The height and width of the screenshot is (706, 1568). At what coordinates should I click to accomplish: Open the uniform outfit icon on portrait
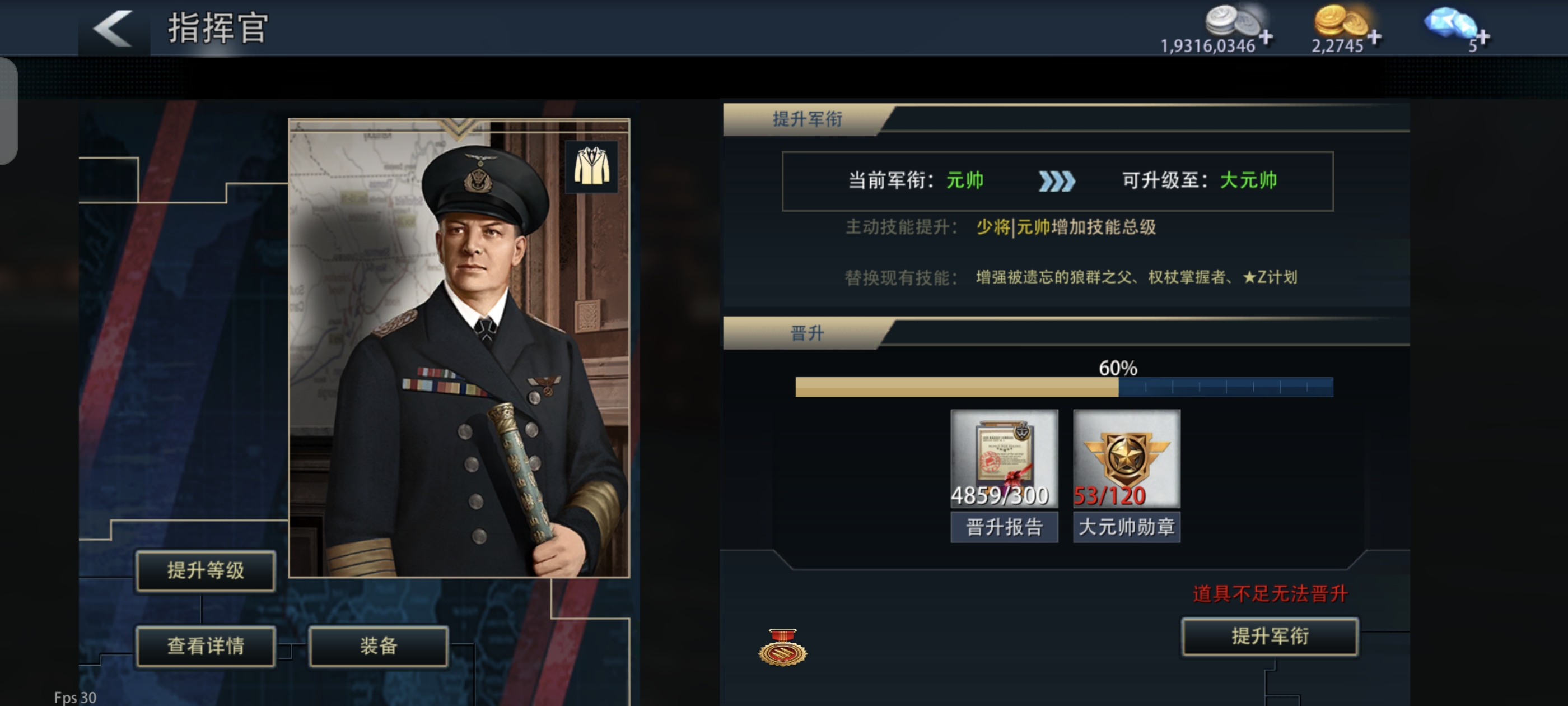click(591, 166)
